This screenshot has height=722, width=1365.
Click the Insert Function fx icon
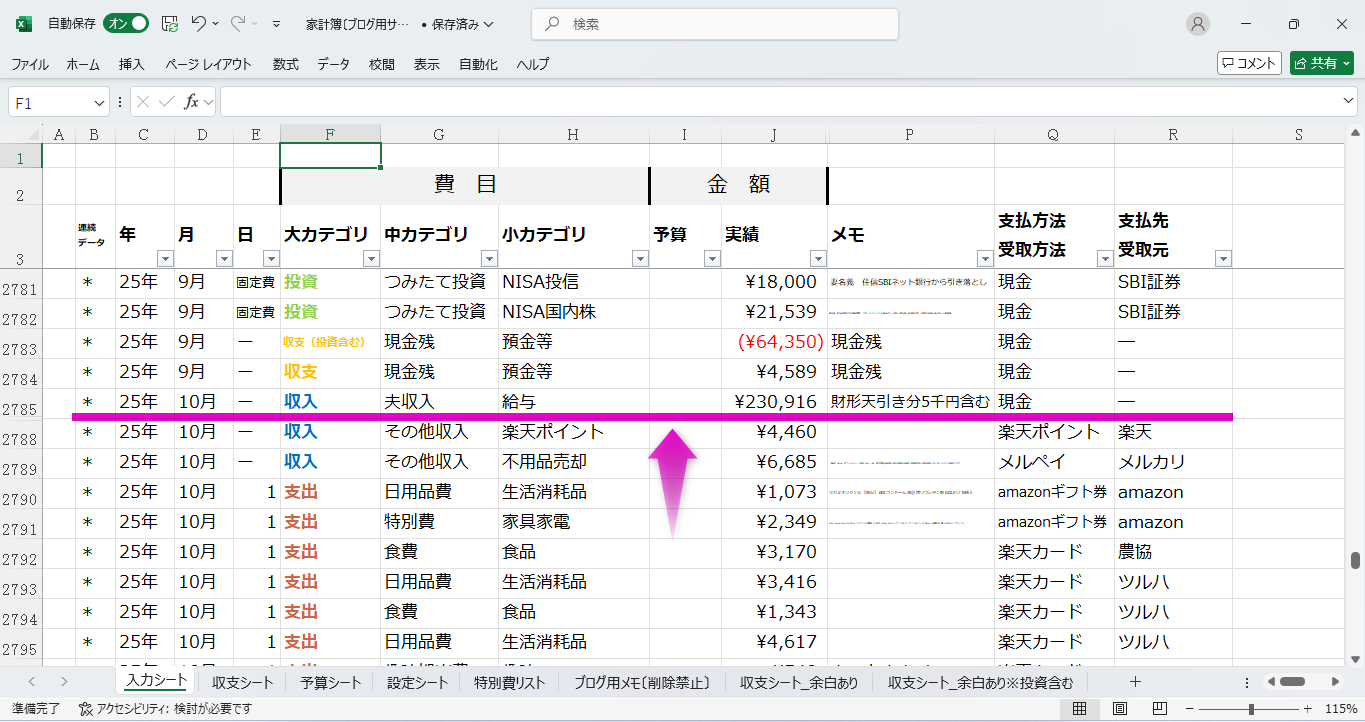tap(191, 102)
